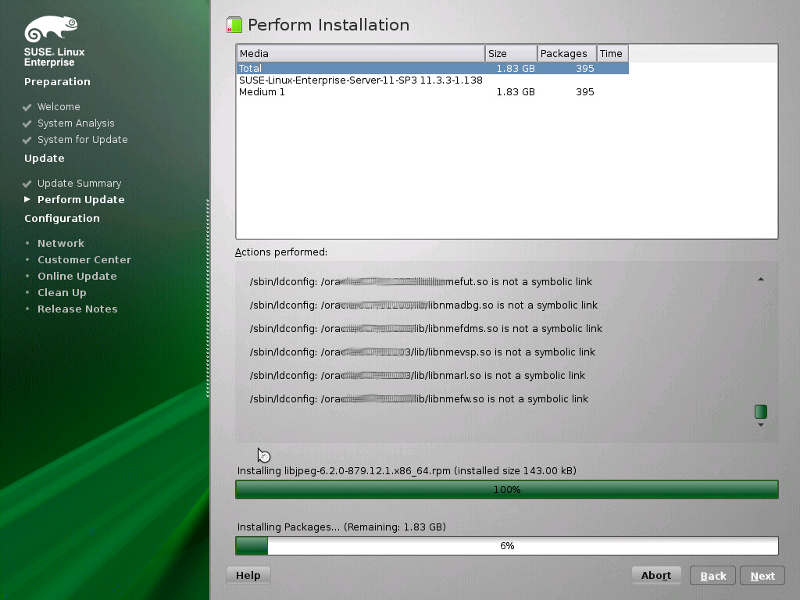Click the scroll-up arrow in Actions performed pane
The height and width of the screenshot is (600, 800).
(x=760, y=279)
